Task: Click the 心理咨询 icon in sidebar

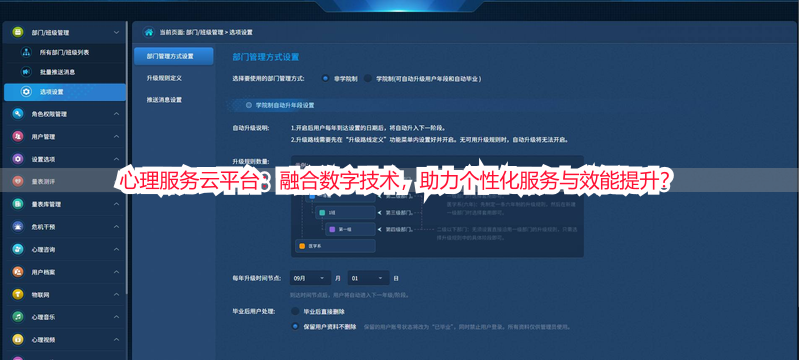Action: point(18,249)
